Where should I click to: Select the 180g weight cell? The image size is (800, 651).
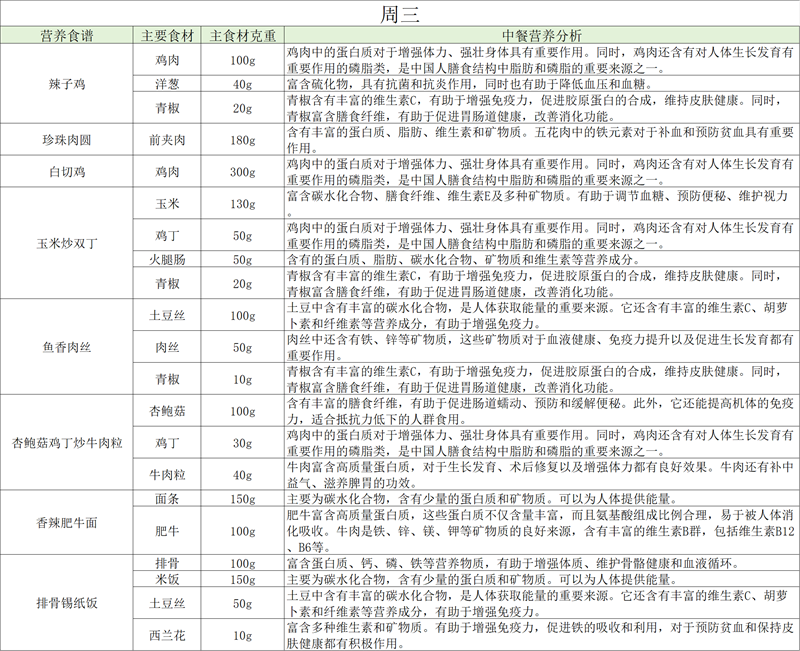[241, 138]
